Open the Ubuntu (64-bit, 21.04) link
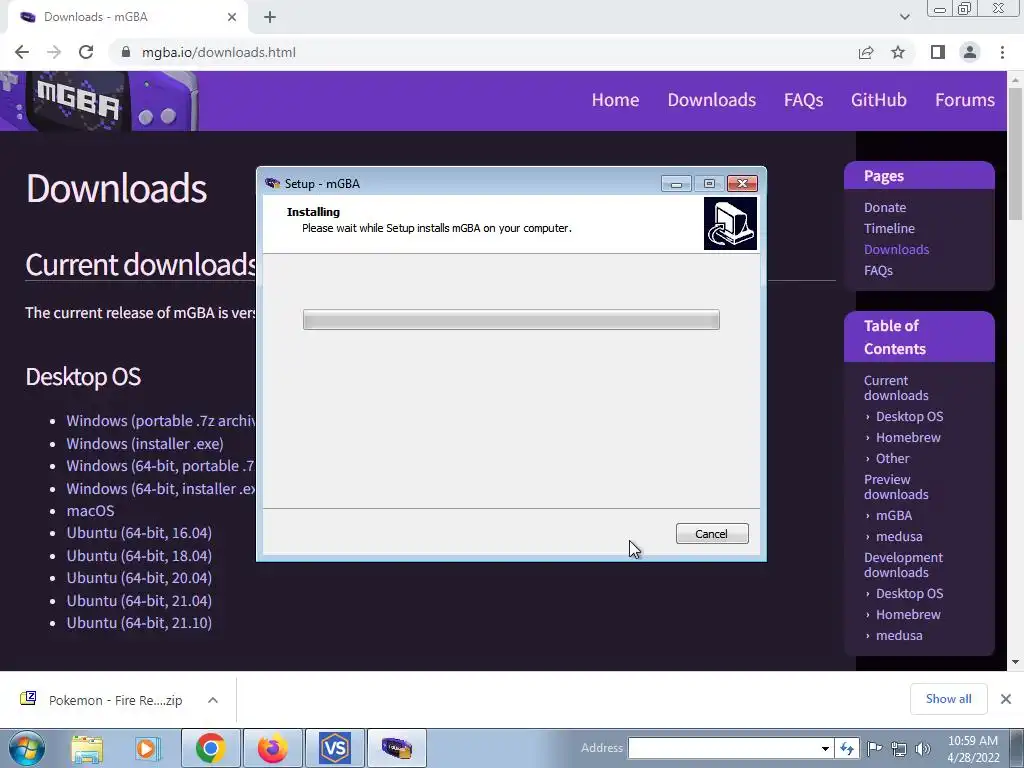Screen dimensions: 1024x768 pos(139,601)
